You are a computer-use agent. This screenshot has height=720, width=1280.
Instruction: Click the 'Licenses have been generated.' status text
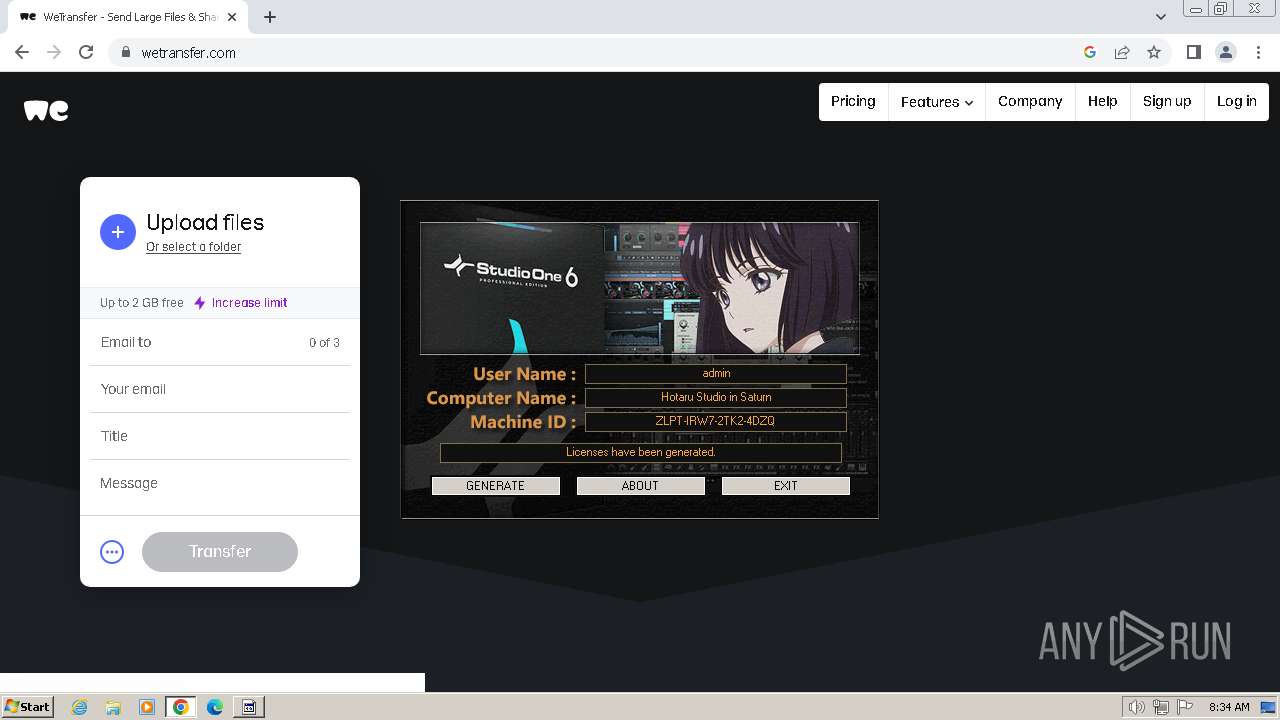coord(641,452)
